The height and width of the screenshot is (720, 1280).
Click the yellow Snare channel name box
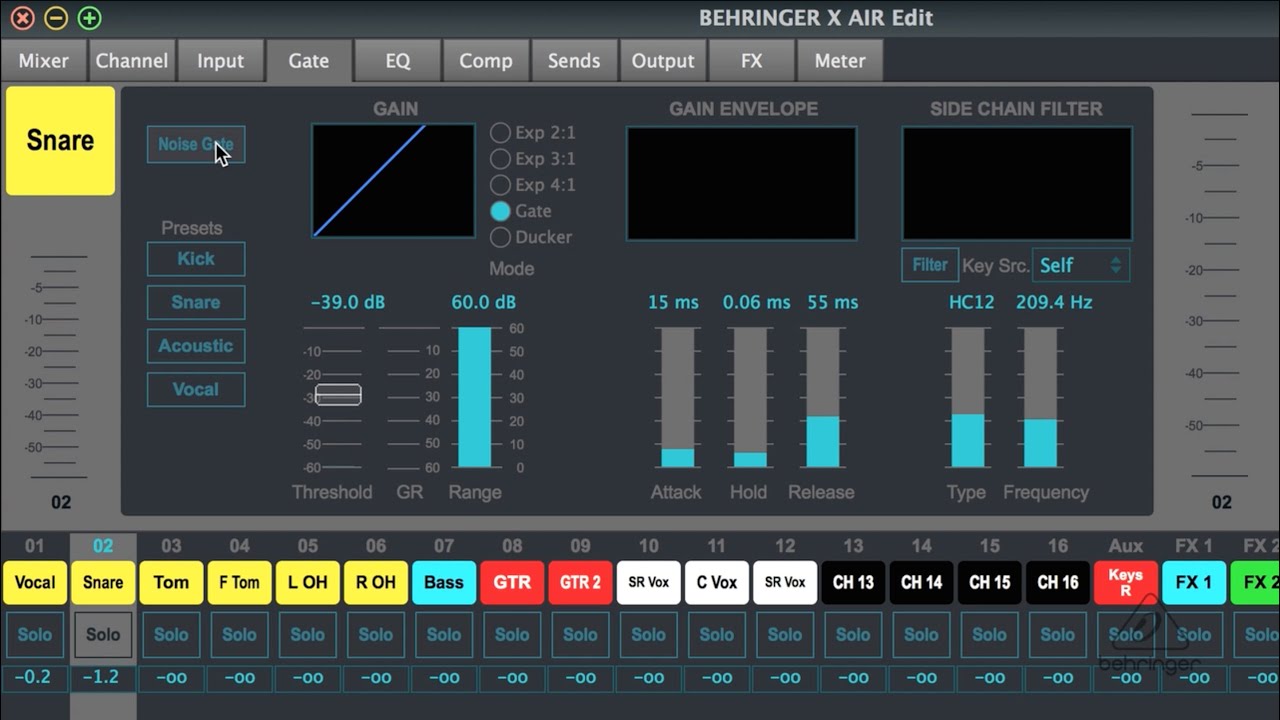pos(60,141)
